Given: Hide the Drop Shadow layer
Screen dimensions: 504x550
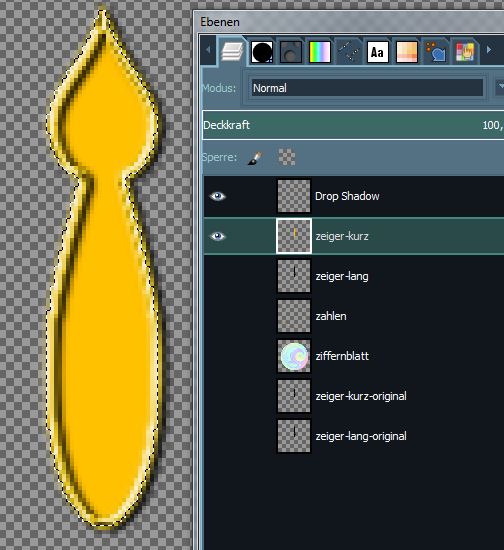Looking at the screenshot, I should (x=217, y=196).
